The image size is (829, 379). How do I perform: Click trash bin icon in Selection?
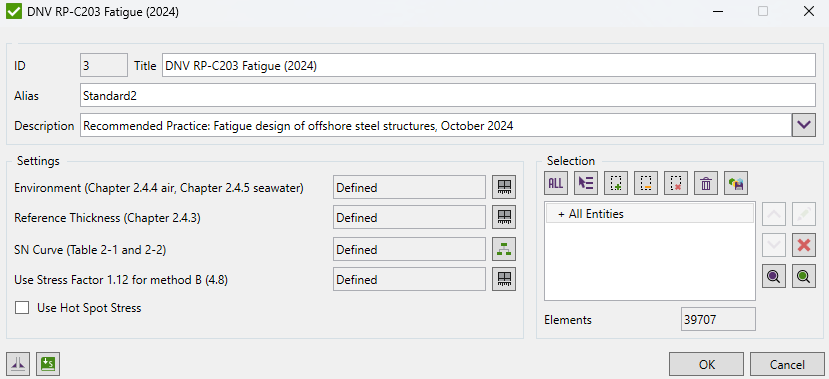pyautogui.click(x=706, y=183)
